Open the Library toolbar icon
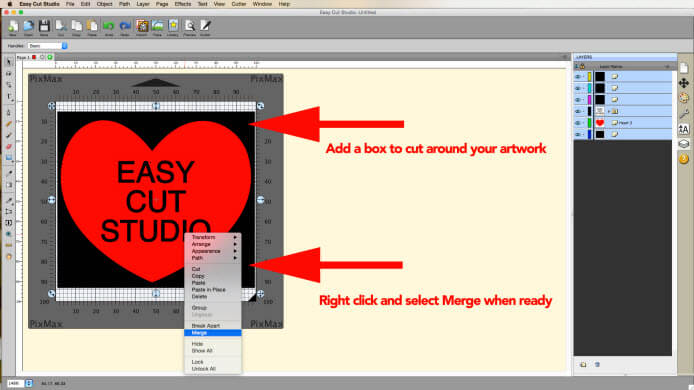 173,27
